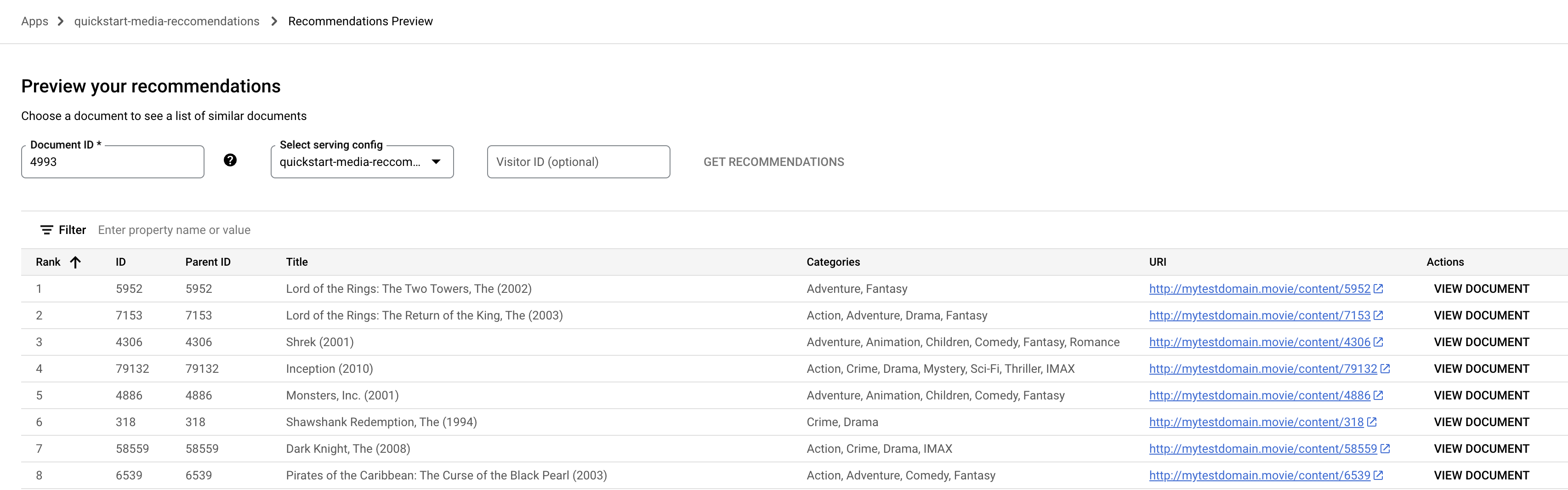Click external link icon beside content/4306 URL

pyautogui.click(x=1379, y=342)
